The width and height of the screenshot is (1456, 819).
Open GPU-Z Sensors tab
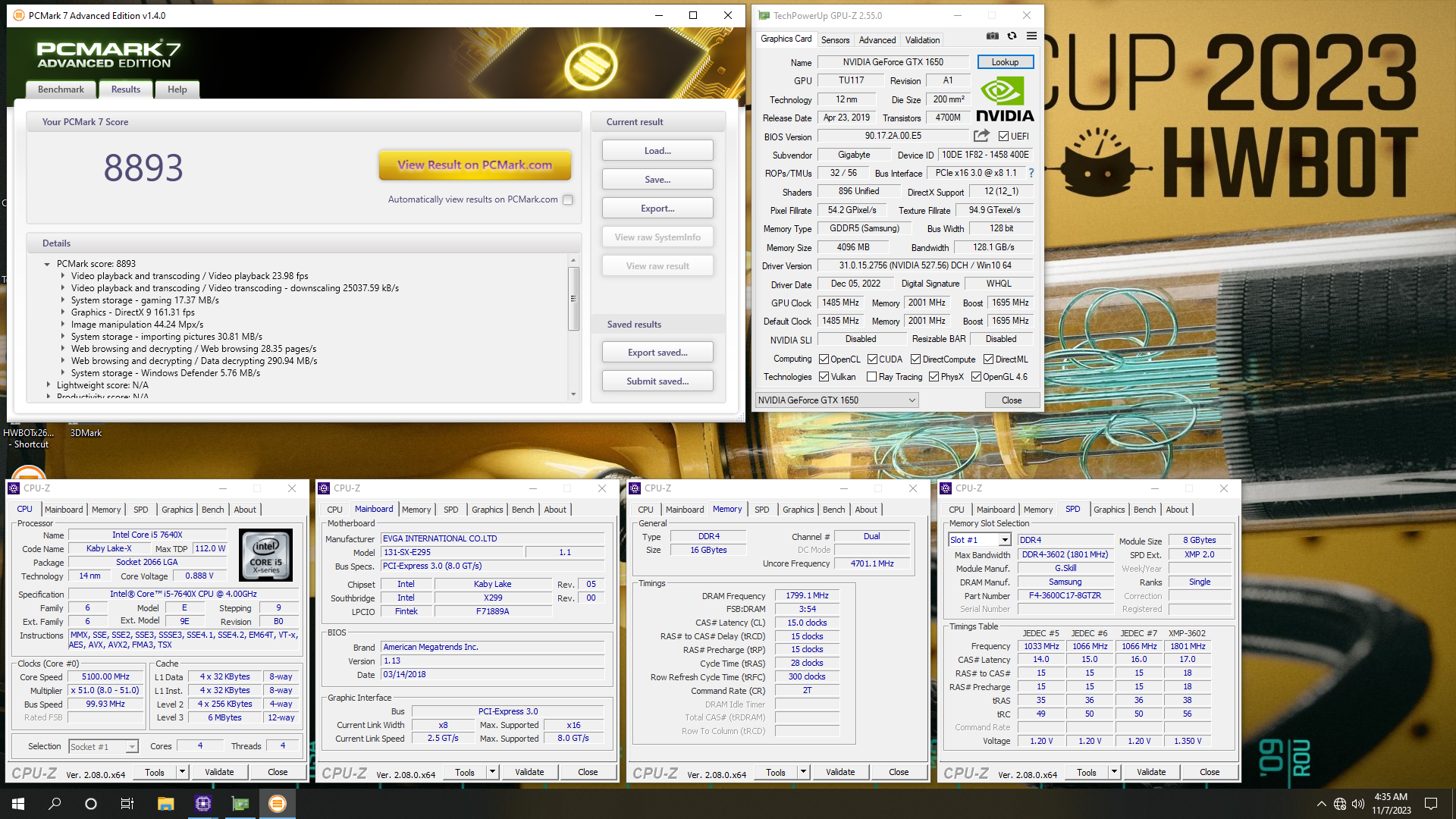click(x=835, y=40)
